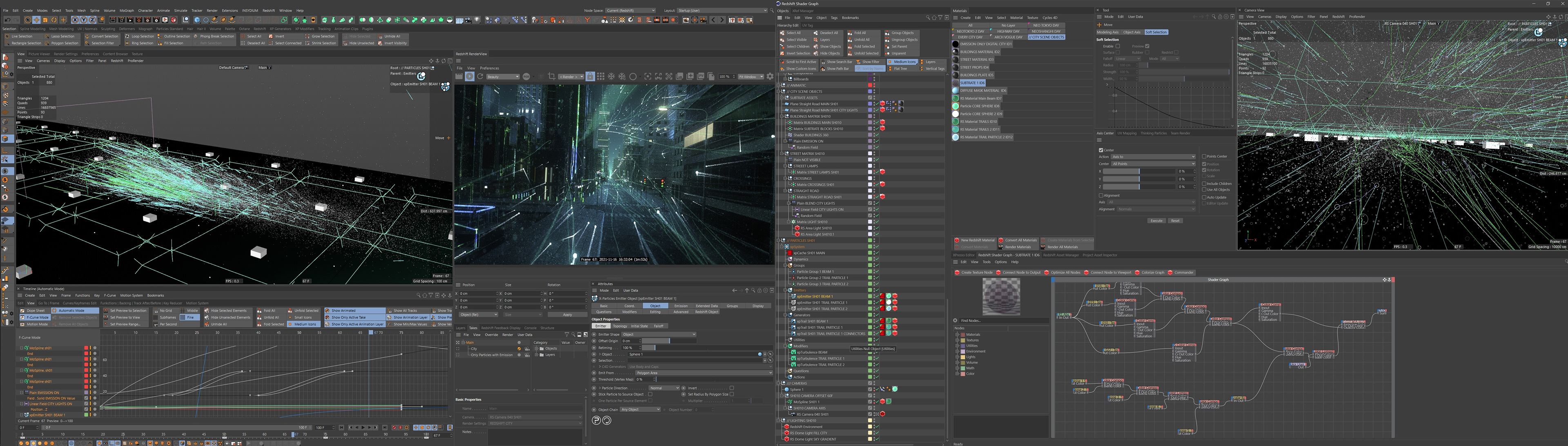Check the emitter Invert checkbox
The width and height of the screenshot is (1568, 446).
732,388
